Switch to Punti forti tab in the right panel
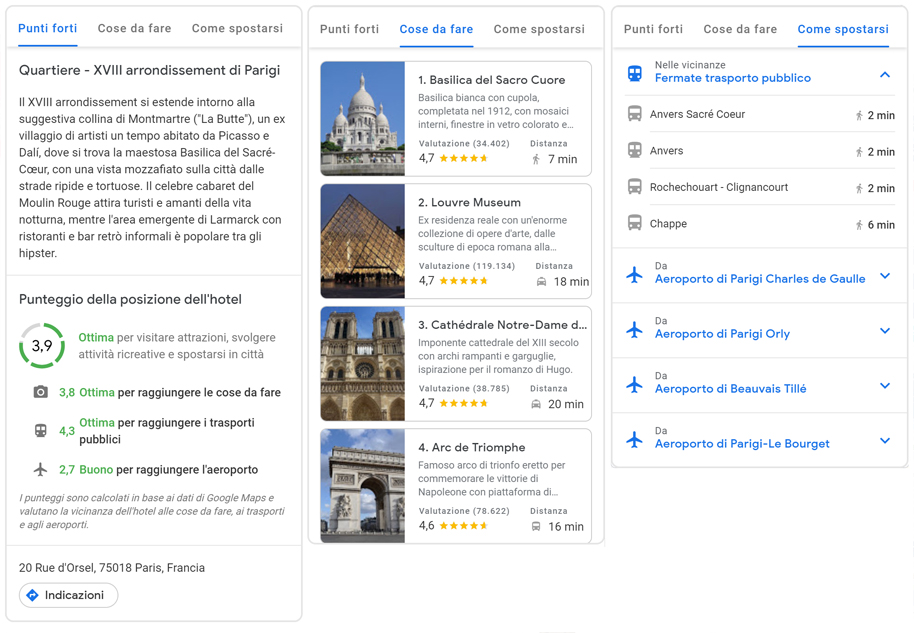The image size is (914, 633). click(x=653, y=29)
